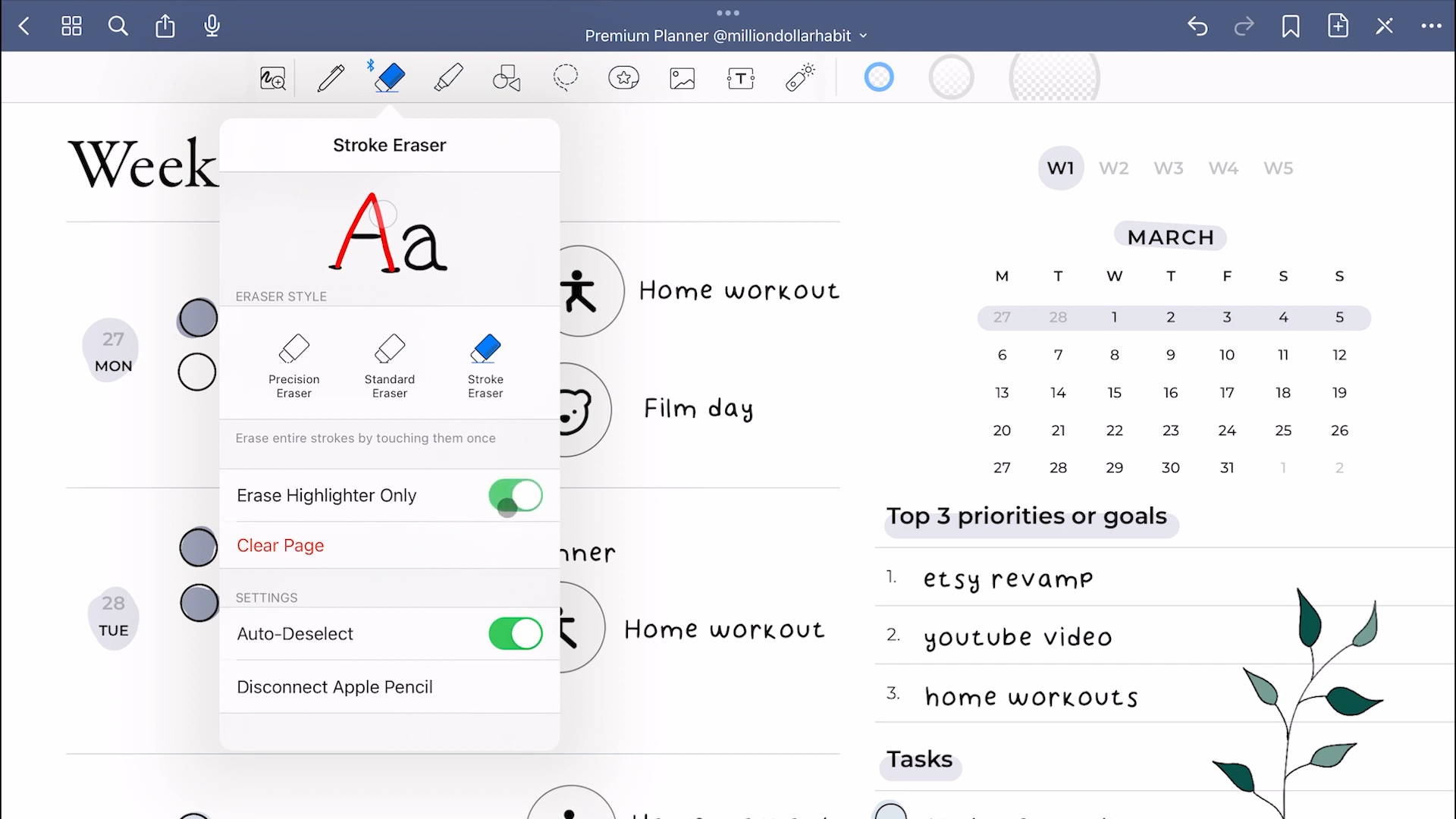Select the Shapes tool
The width and height of the screenshot is (1456, 819).
(507, 78)
